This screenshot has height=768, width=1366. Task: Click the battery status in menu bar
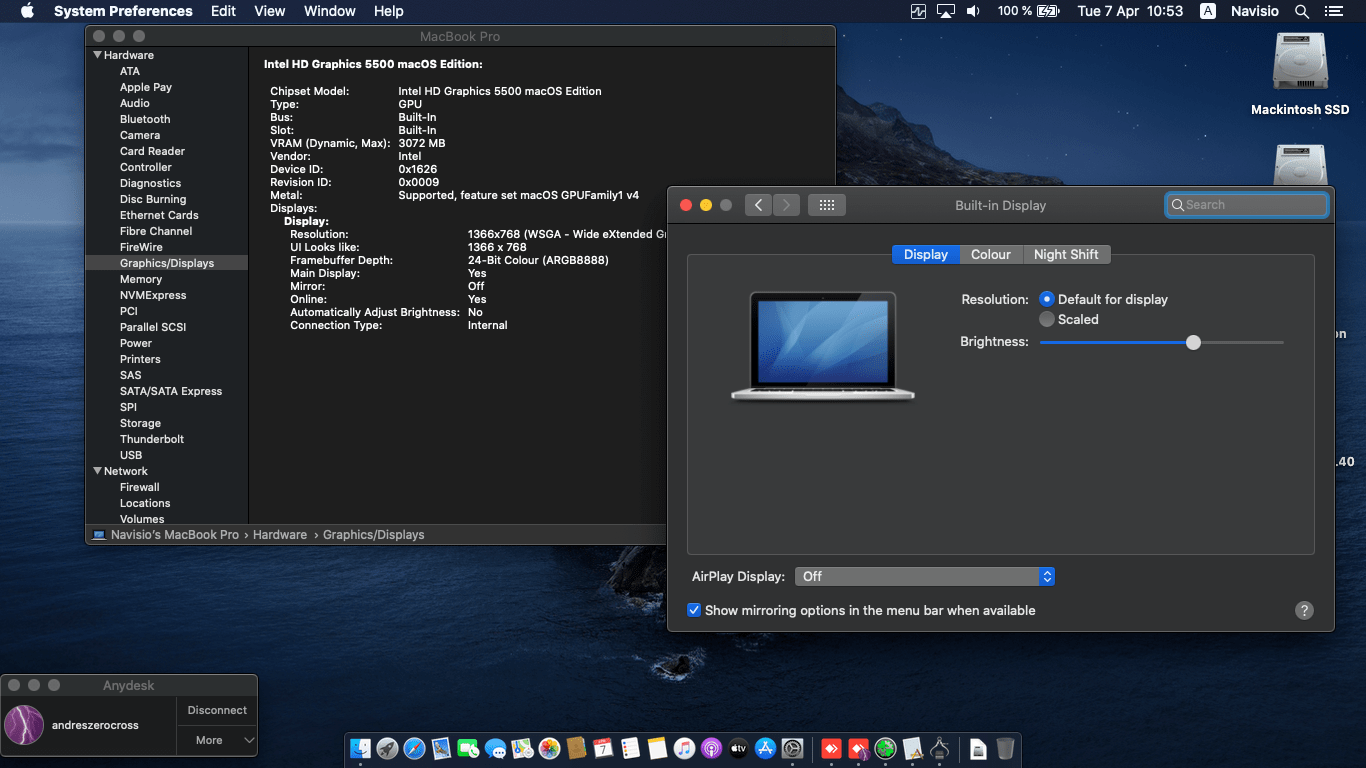point(1028,11)
